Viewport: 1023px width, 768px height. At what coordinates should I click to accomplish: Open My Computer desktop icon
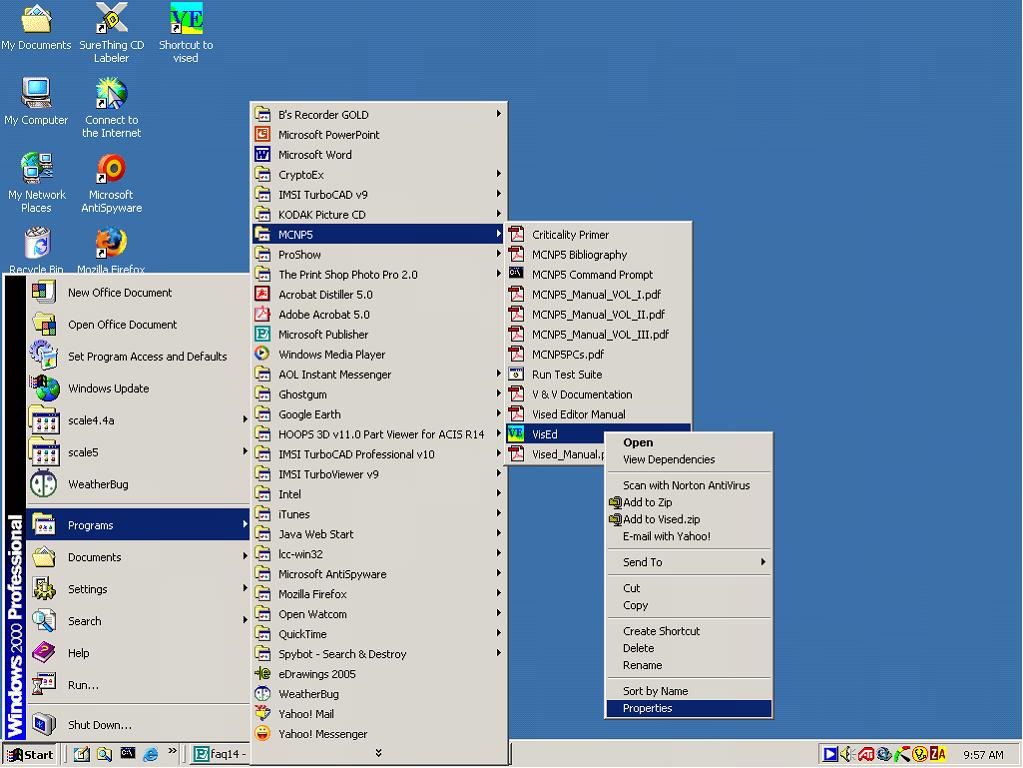coord(36,102)
